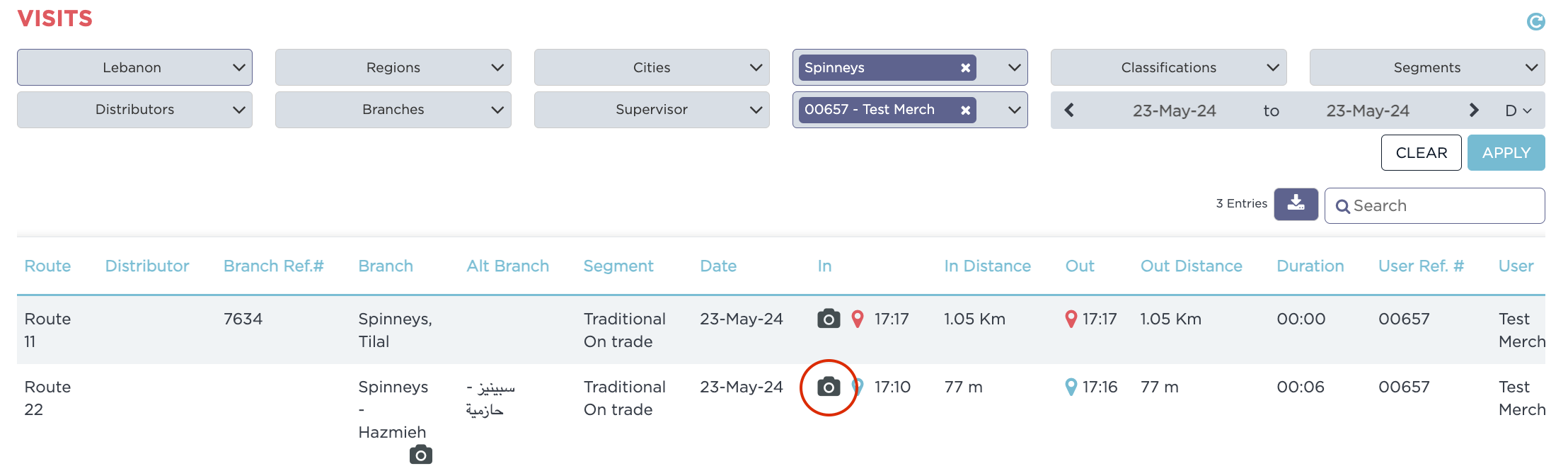
Task: Click red In location pin for Route 11
Action: 858,319
